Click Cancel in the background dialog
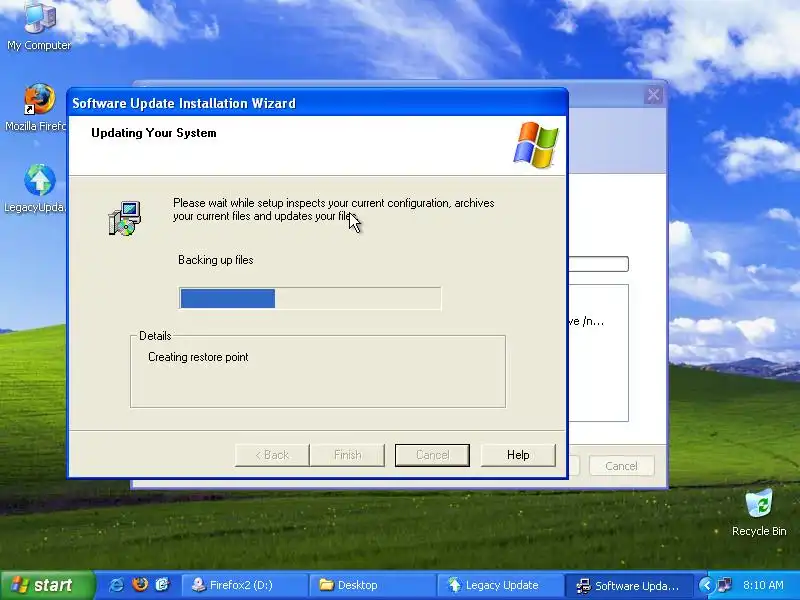 621,466
